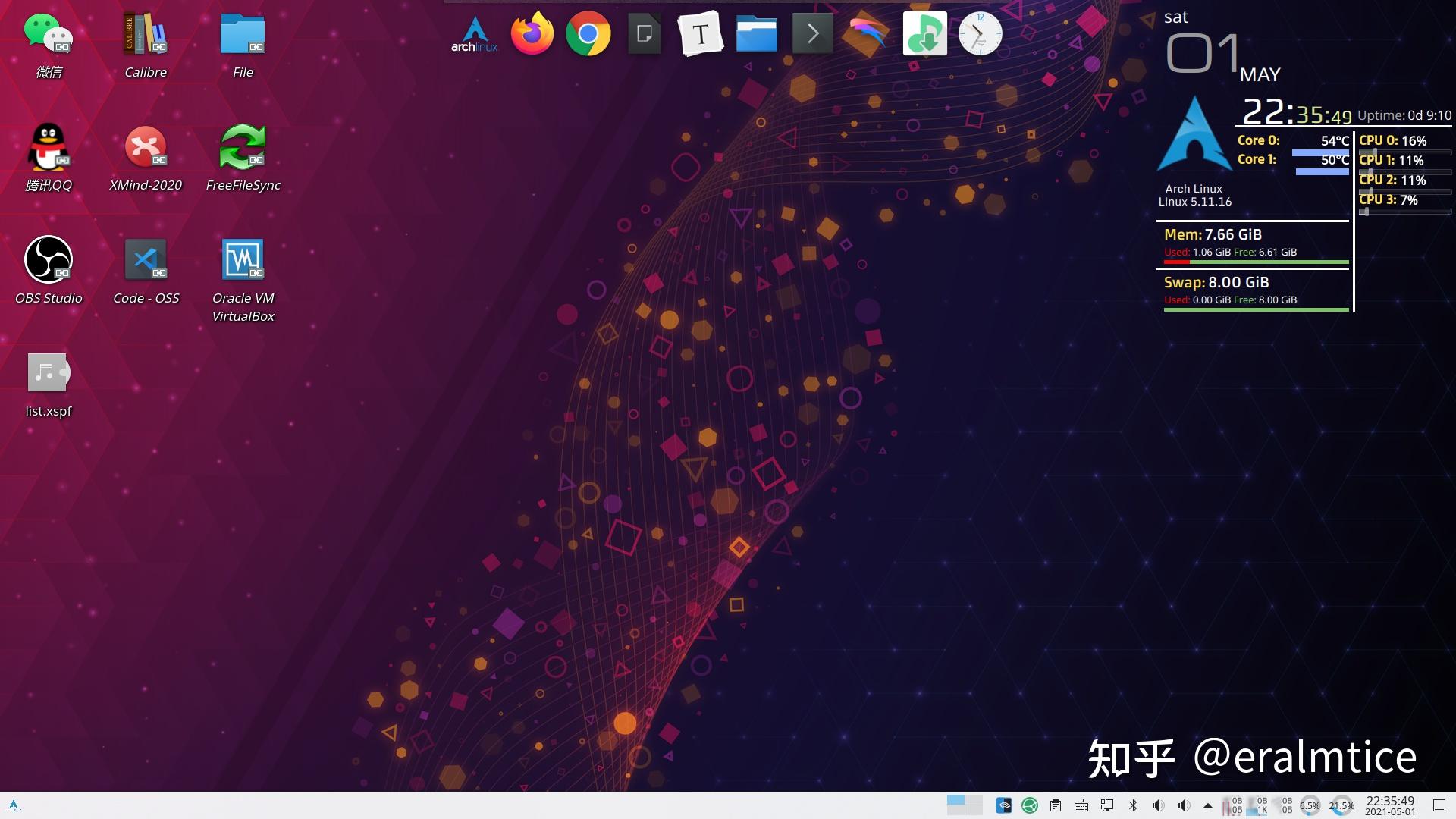Open the Bluetooth tray icon

1133,805
